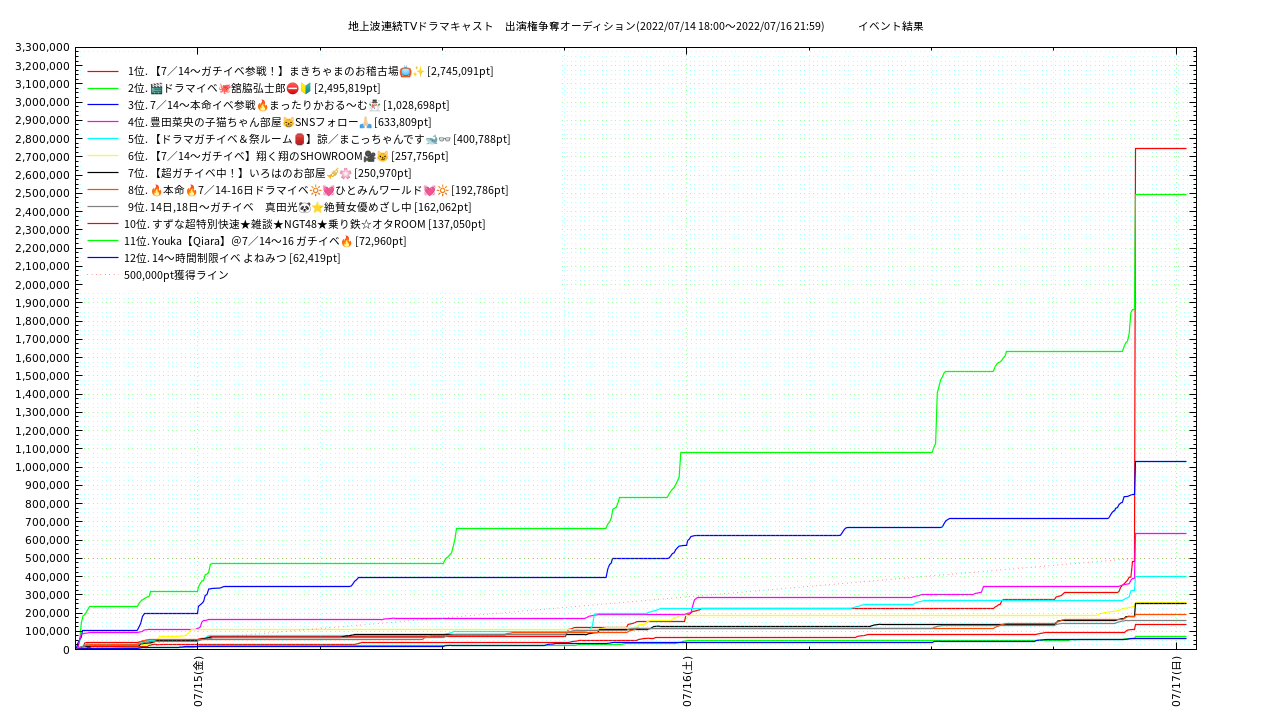Screen dimensions: 1280x720
Task: Click the blue line sample for 3位
Action: click(x=103, y=106)
